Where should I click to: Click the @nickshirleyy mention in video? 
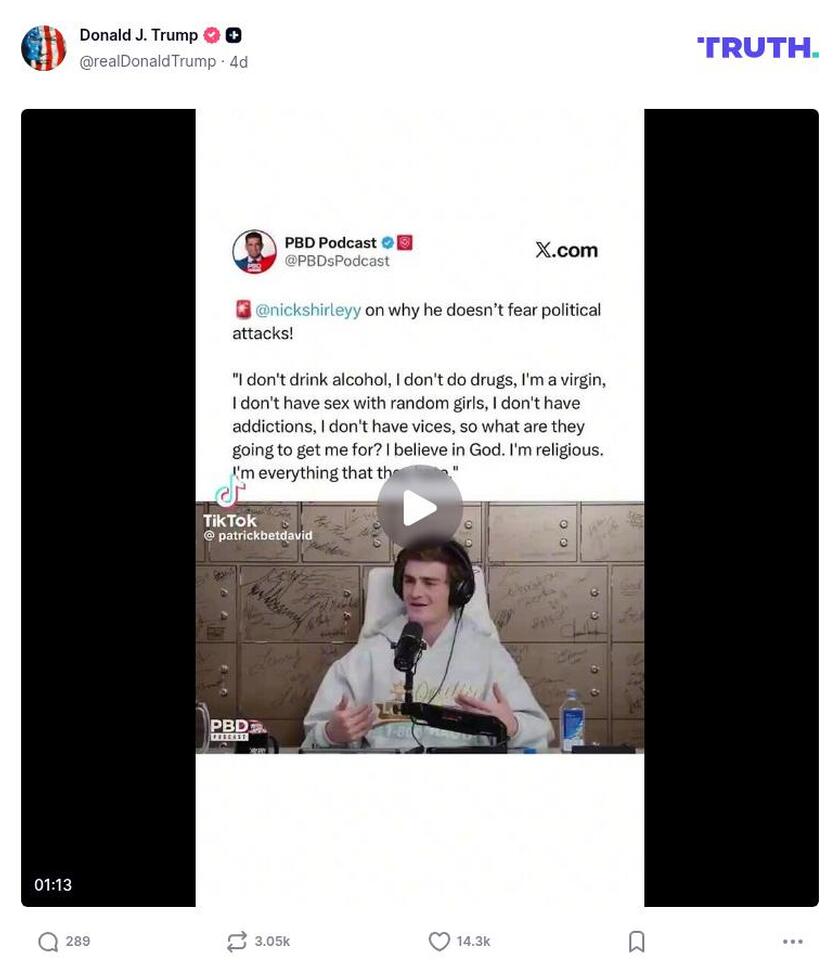pos(308,310)
